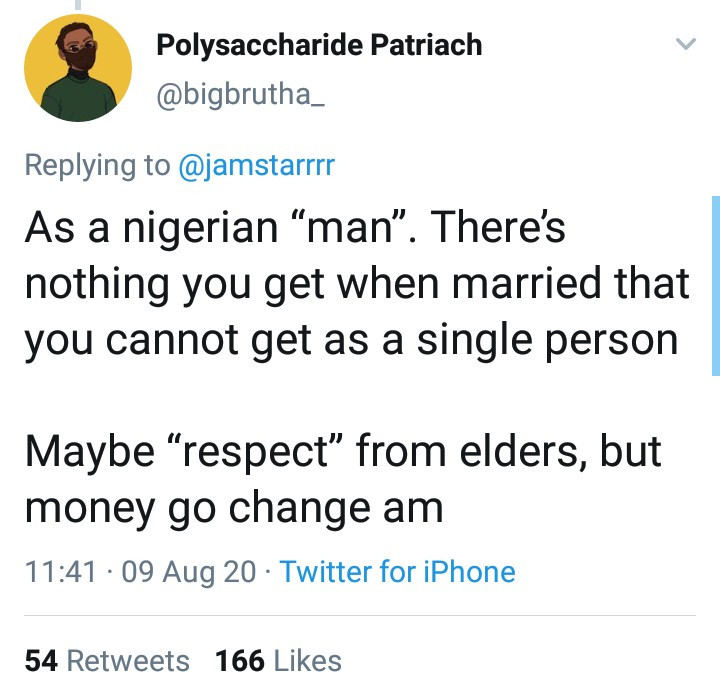Click the line money go change am
This screenshot has width=720, height=693.
click(x=234, y=509)
